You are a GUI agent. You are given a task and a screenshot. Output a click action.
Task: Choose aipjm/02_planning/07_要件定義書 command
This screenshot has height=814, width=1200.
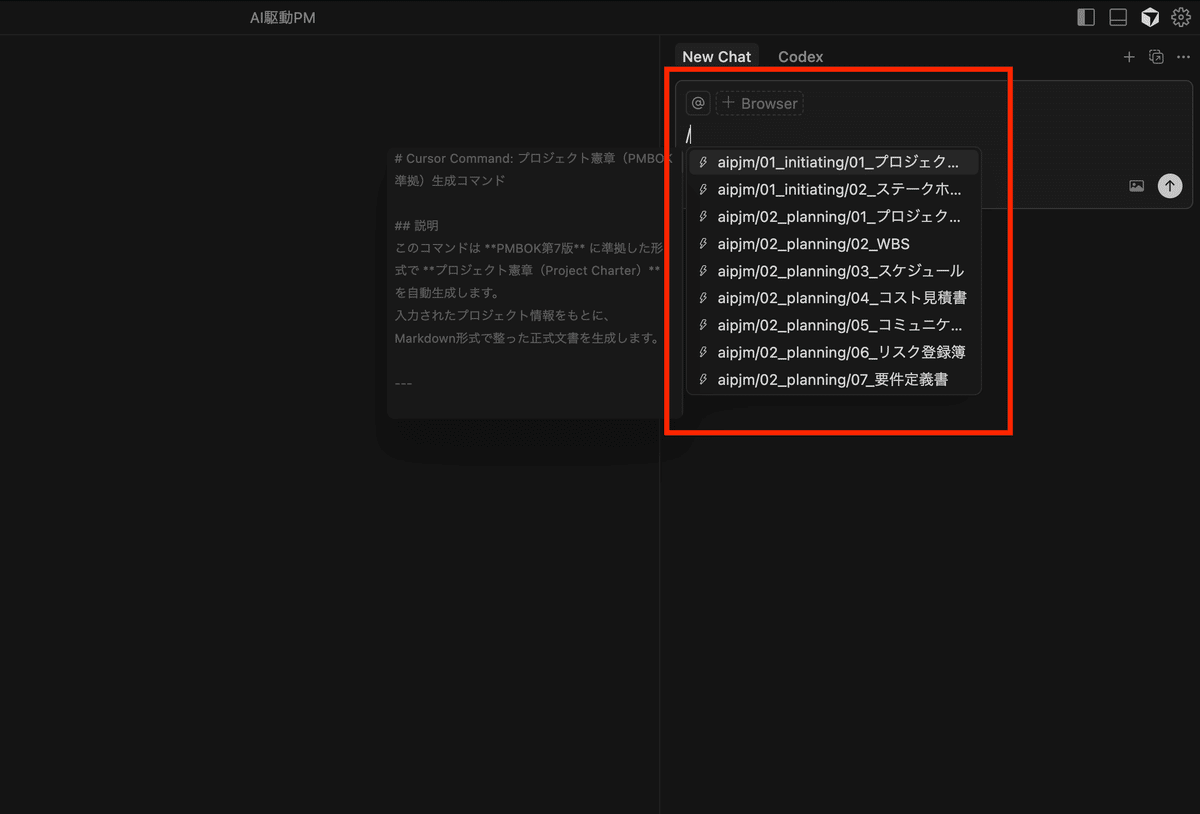pos(834,379)
